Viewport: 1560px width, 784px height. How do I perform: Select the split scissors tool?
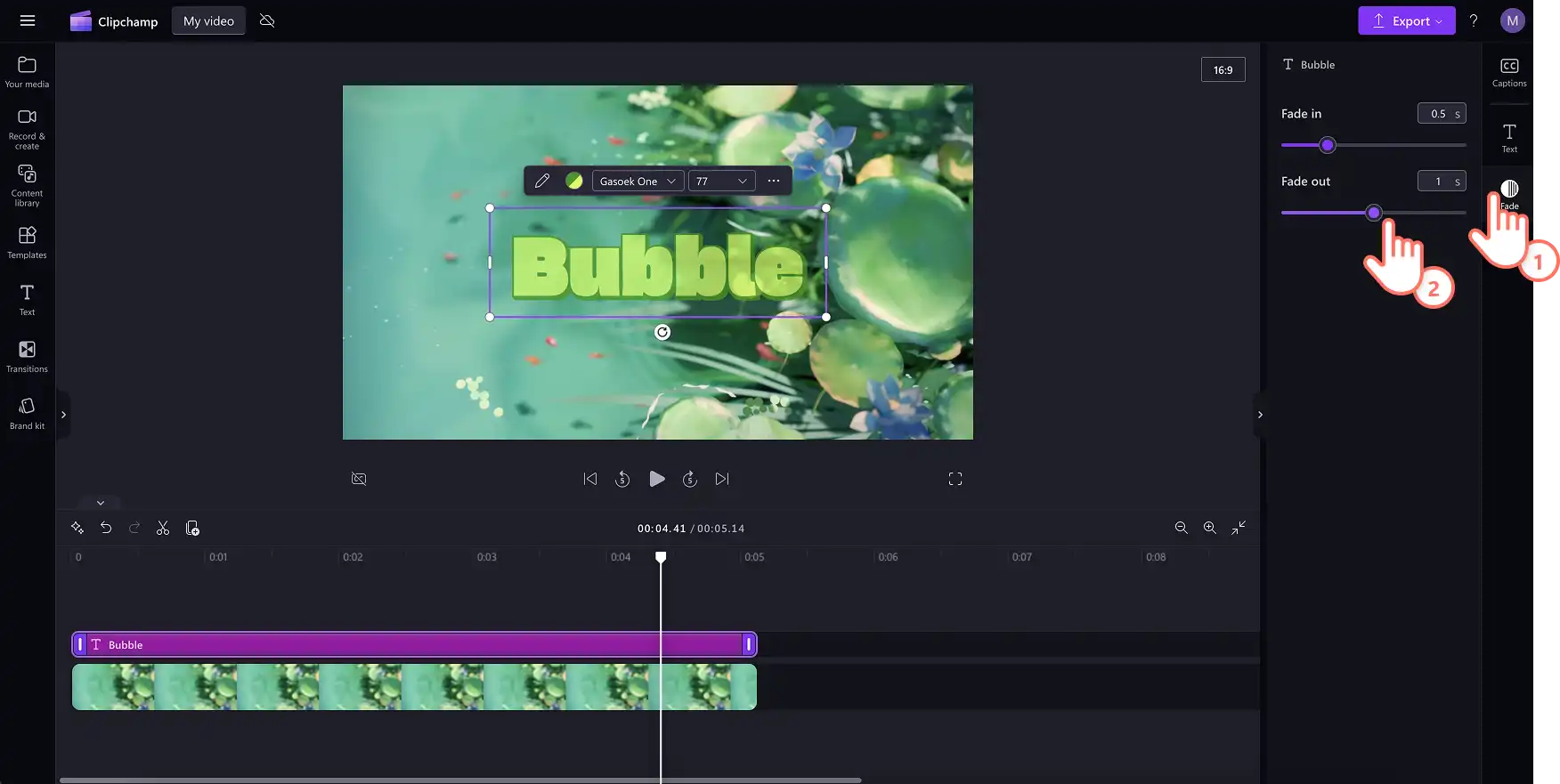pyautogui.click(x=163, y=528)
